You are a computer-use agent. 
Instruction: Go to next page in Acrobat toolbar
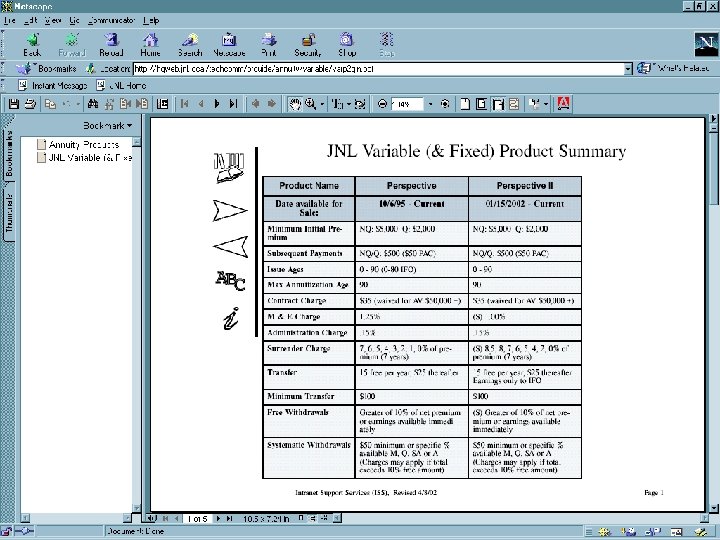pyautogui.click(x=217, y=104)
